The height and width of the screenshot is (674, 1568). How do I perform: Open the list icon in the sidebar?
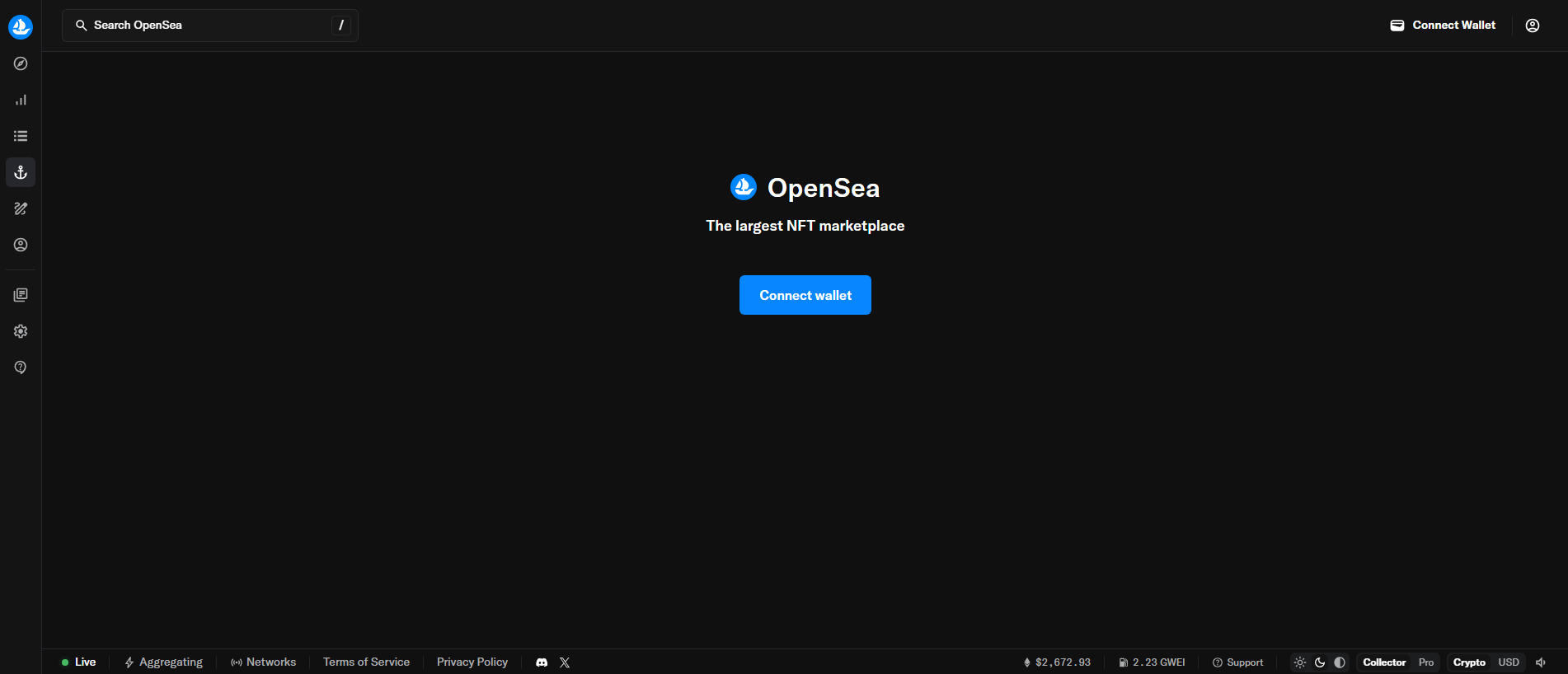pos(21,136)
